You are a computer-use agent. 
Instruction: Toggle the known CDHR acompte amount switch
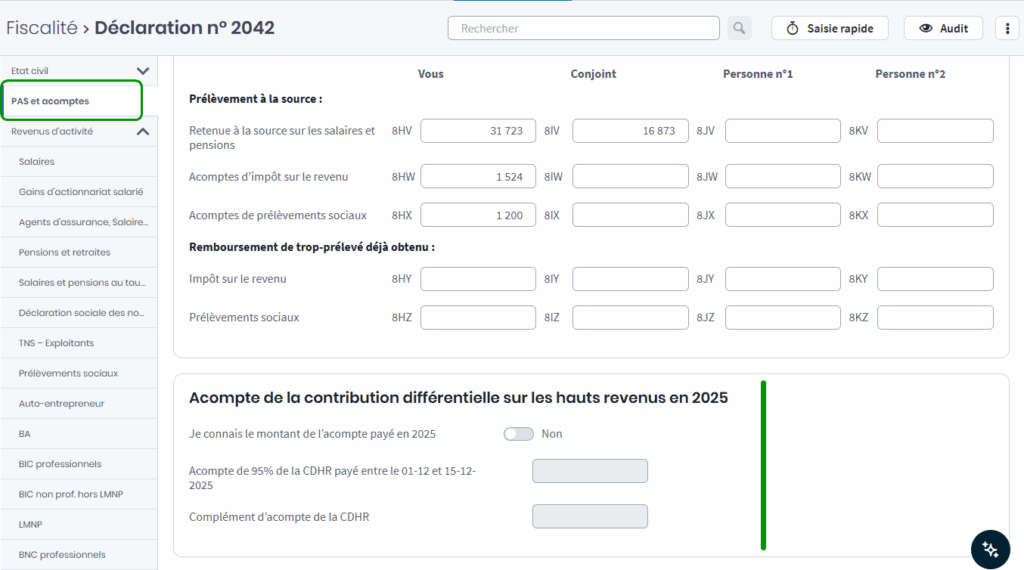pyautogui.click(x=518, y=434)
